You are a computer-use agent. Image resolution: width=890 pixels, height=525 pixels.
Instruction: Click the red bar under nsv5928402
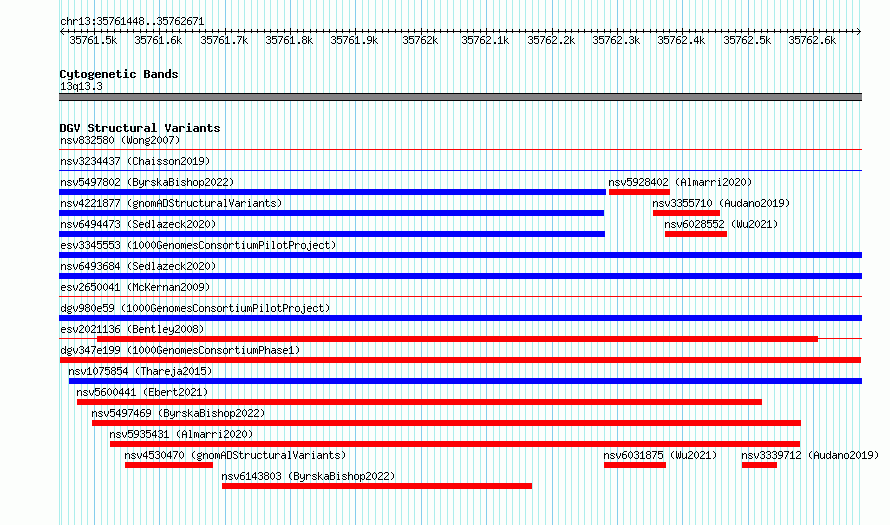pos(639,192)
